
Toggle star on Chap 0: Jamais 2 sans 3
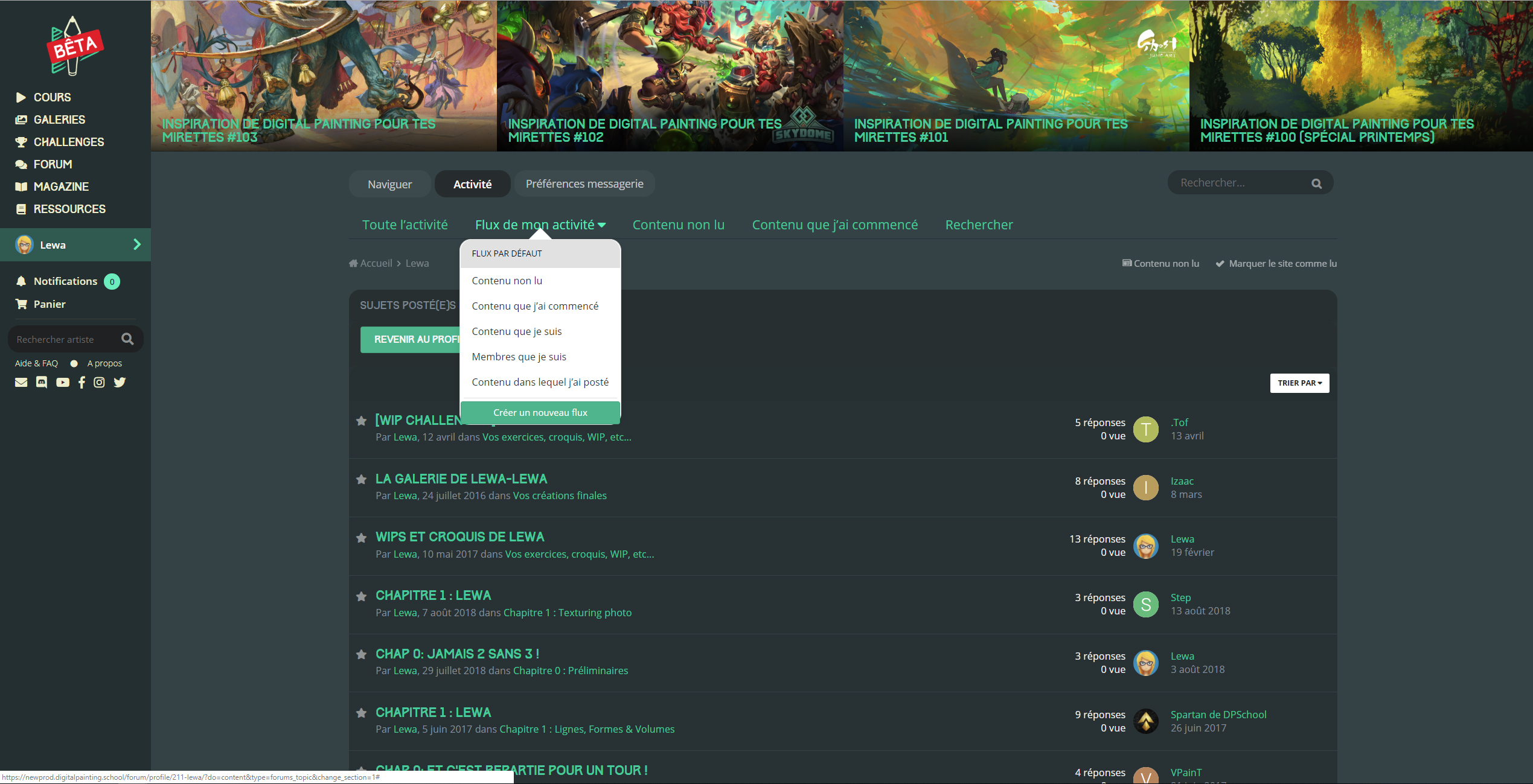point(362,655)
